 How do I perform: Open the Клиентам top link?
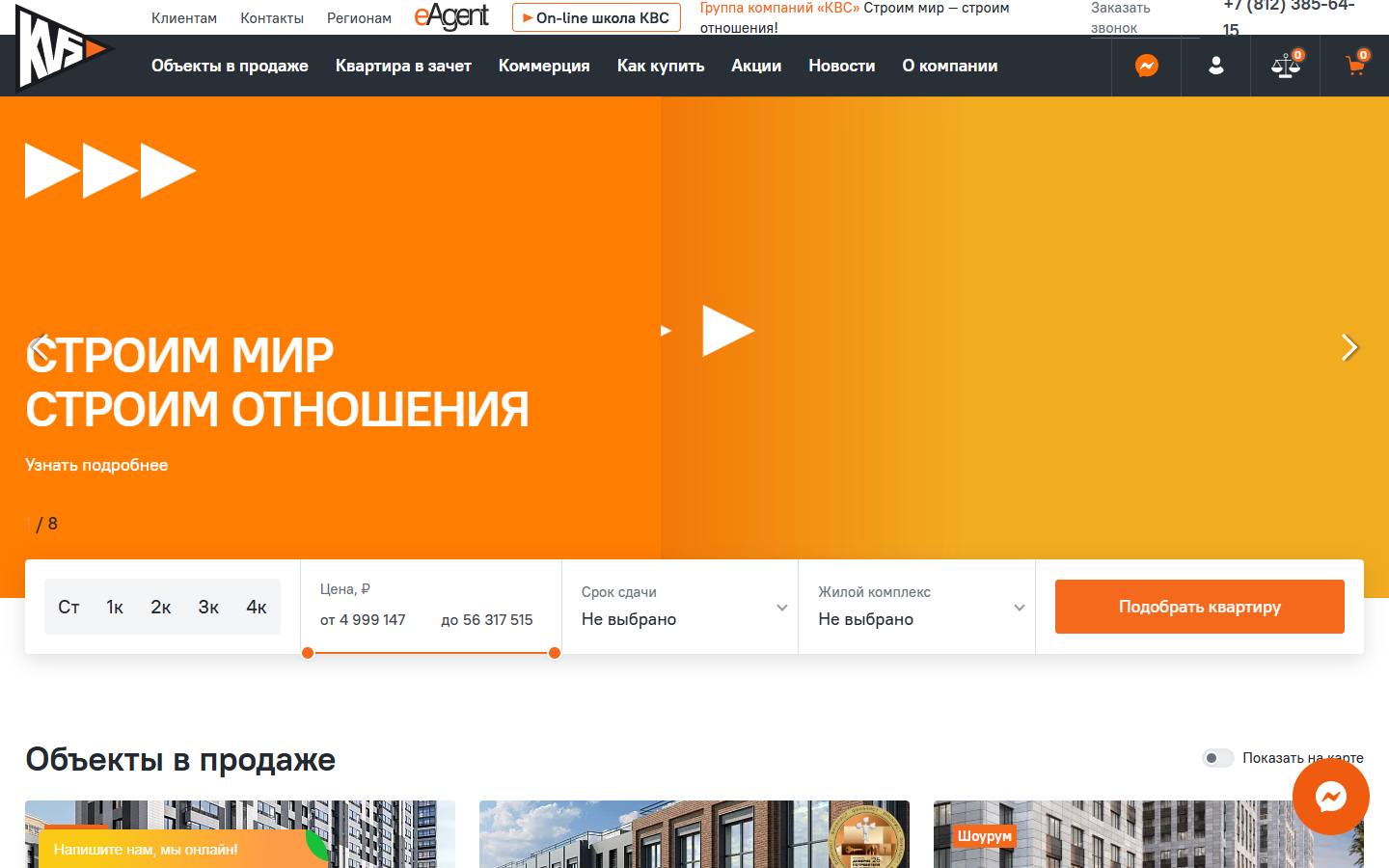(x=184, y=18)
